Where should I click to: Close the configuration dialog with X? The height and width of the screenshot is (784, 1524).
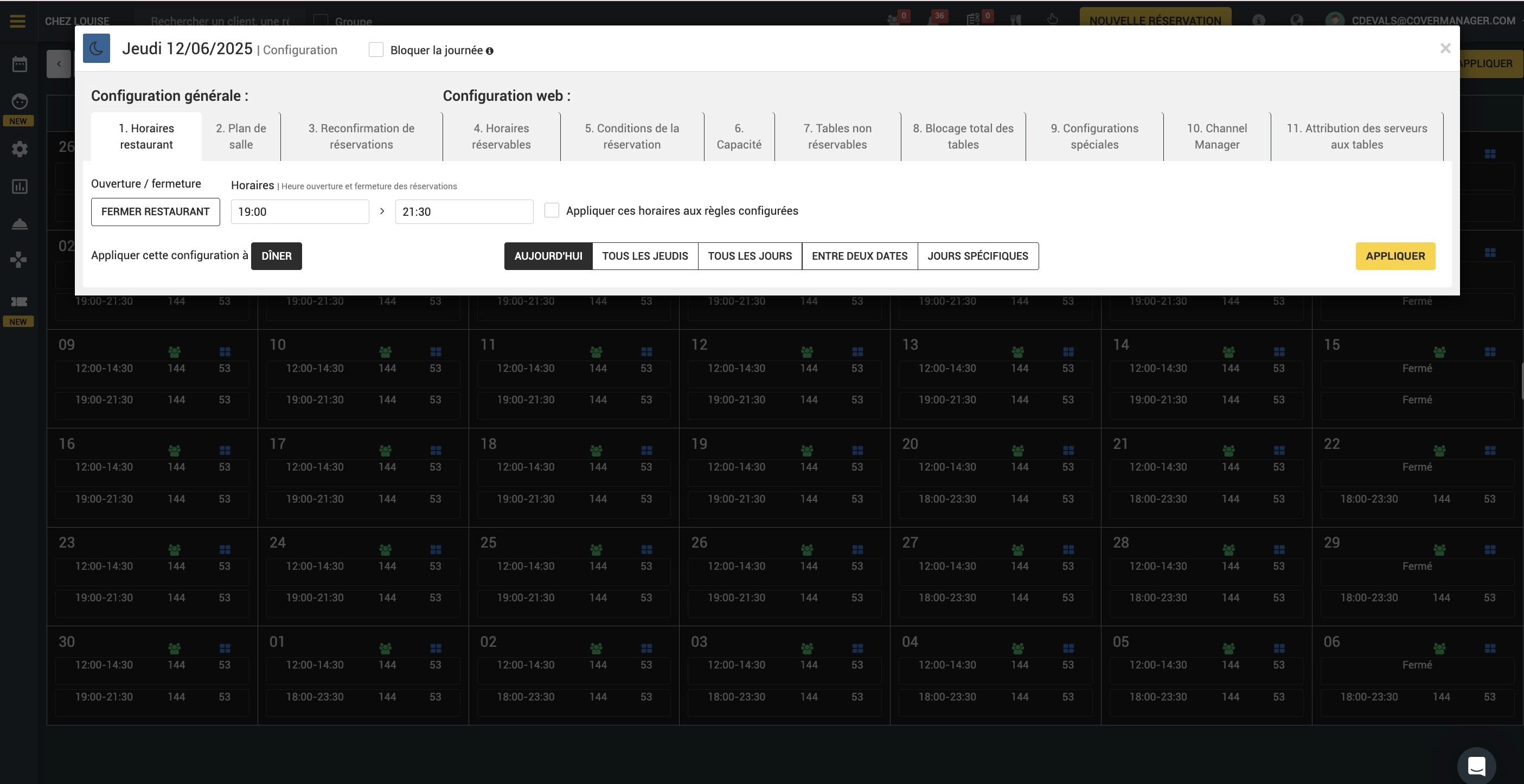(1445, 48)
